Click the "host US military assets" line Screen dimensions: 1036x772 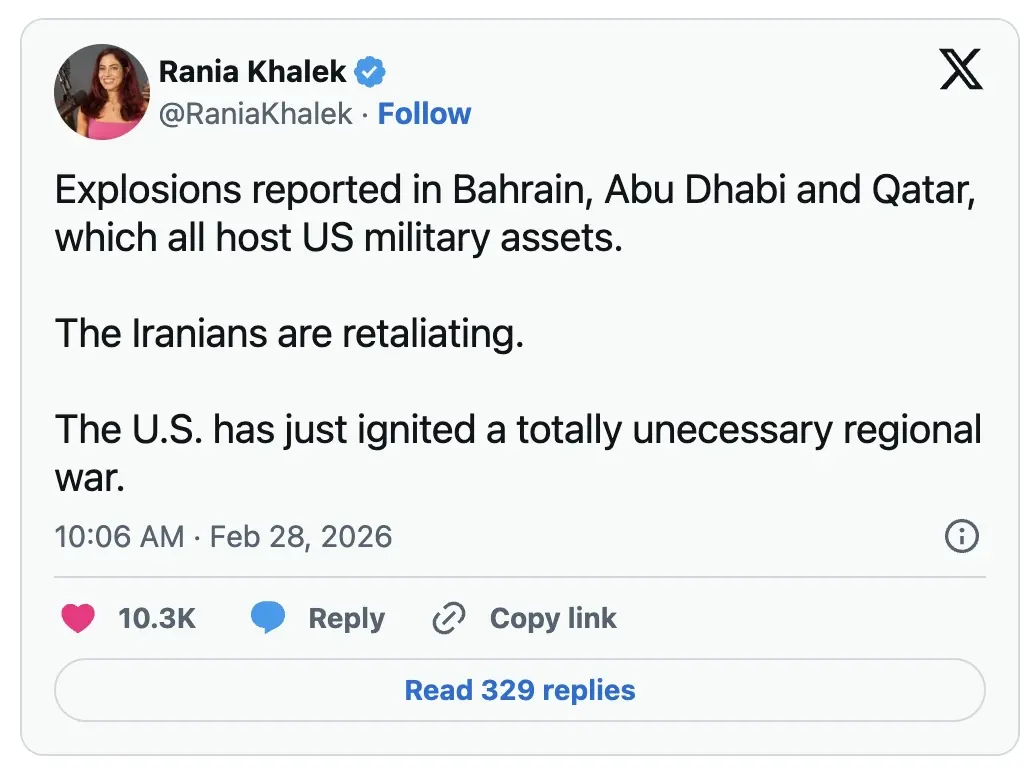[338, 238]
